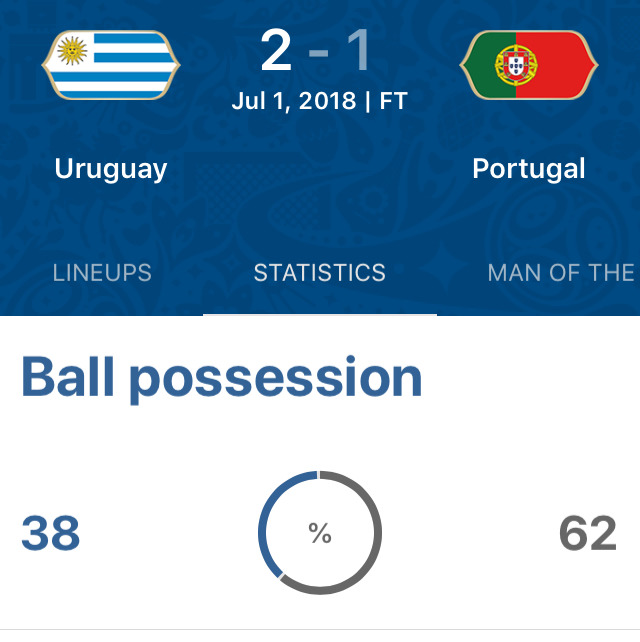Tap Uruguay's score digit 2
Screen dimensions: 640x642
(276, 51)
